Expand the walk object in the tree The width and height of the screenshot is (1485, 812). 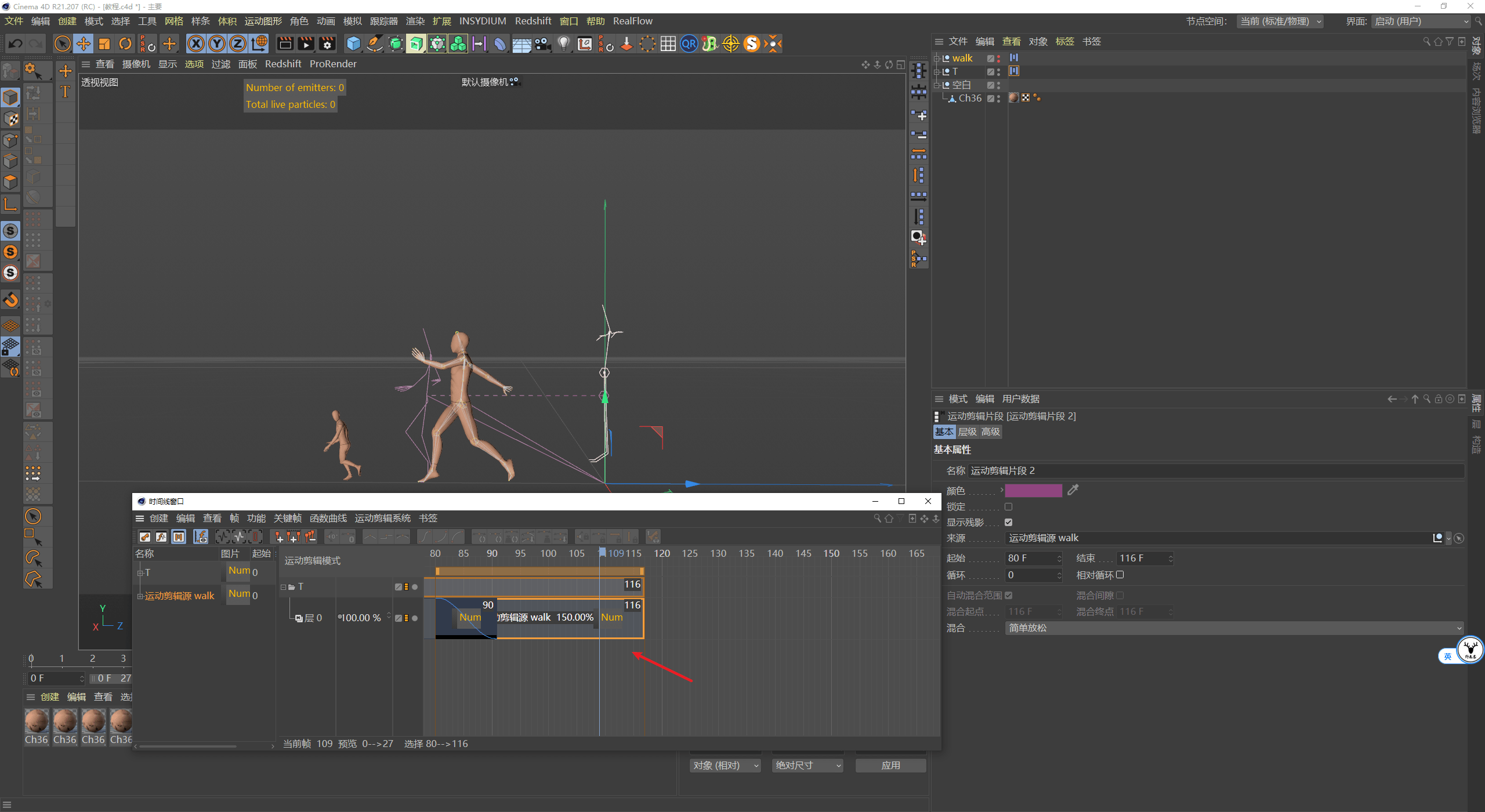pyautogui.click(x=936, y=59)
